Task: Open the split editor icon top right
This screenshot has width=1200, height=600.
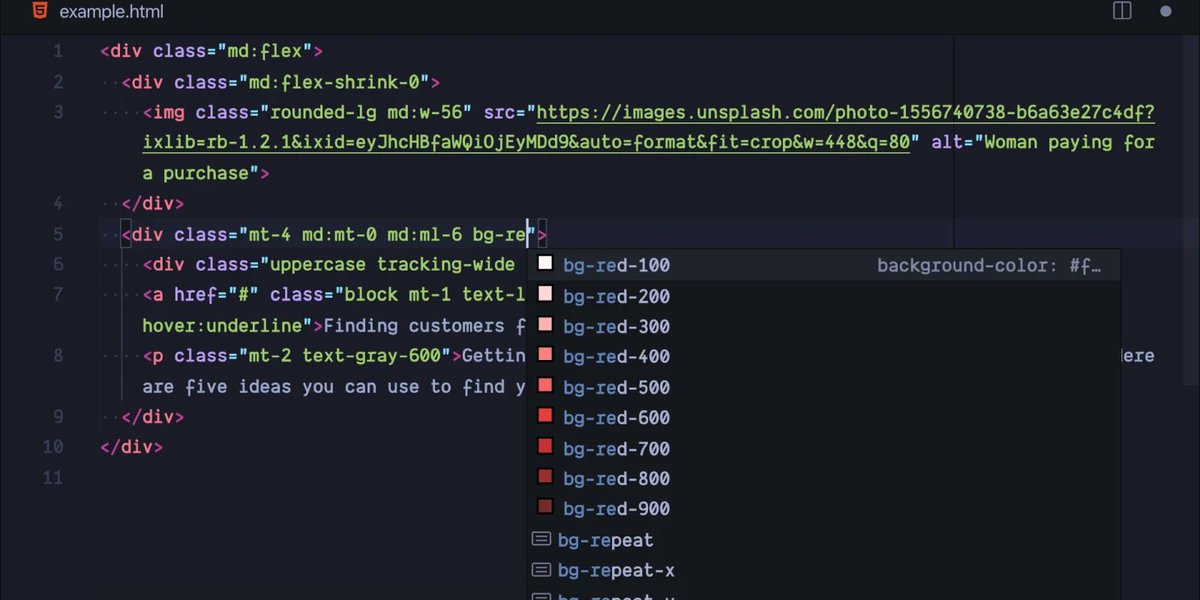Action: point(1121,11)
